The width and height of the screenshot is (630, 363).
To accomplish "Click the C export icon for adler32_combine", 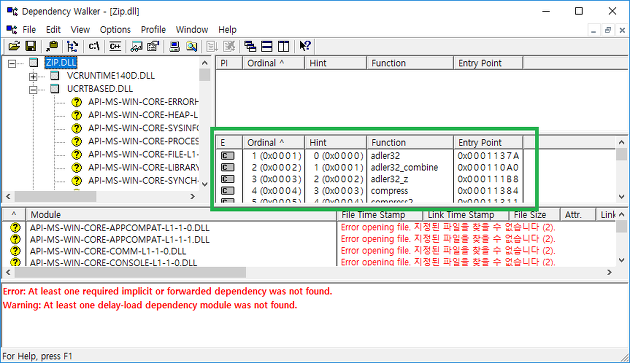I will pos(227,167).
